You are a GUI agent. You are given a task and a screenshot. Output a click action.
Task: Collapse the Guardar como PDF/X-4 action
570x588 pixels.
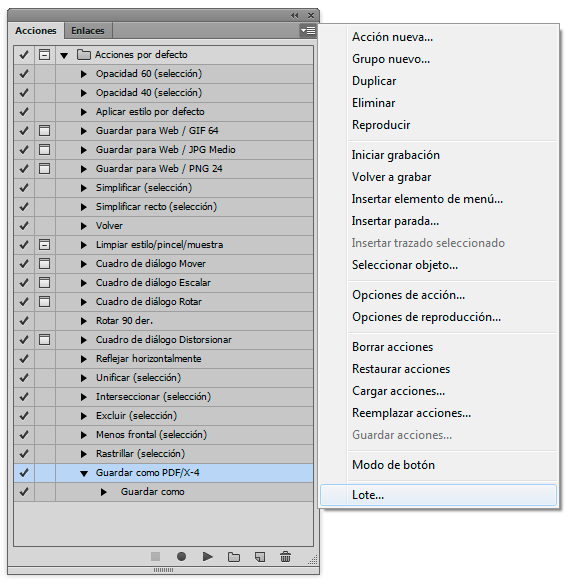[84, 473]
